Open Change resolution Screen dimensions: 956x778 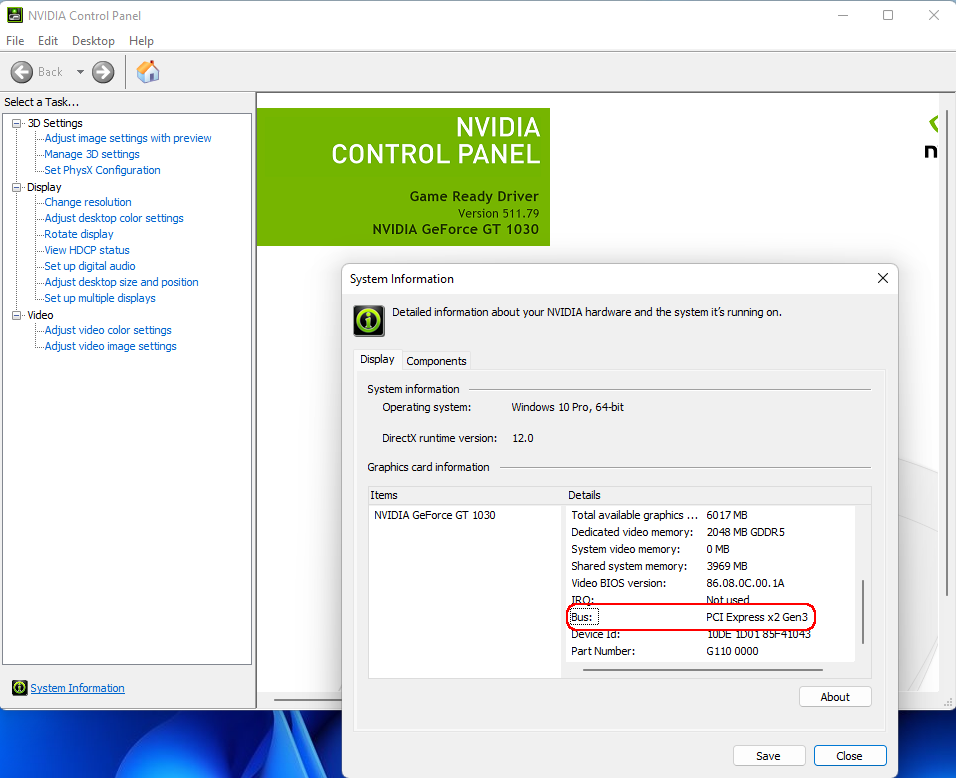pos(88,202)
